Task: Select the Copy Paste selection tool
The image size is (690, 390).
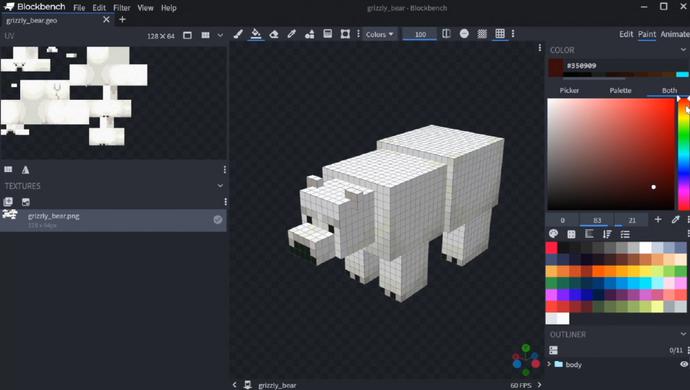Action: point(345,34)
